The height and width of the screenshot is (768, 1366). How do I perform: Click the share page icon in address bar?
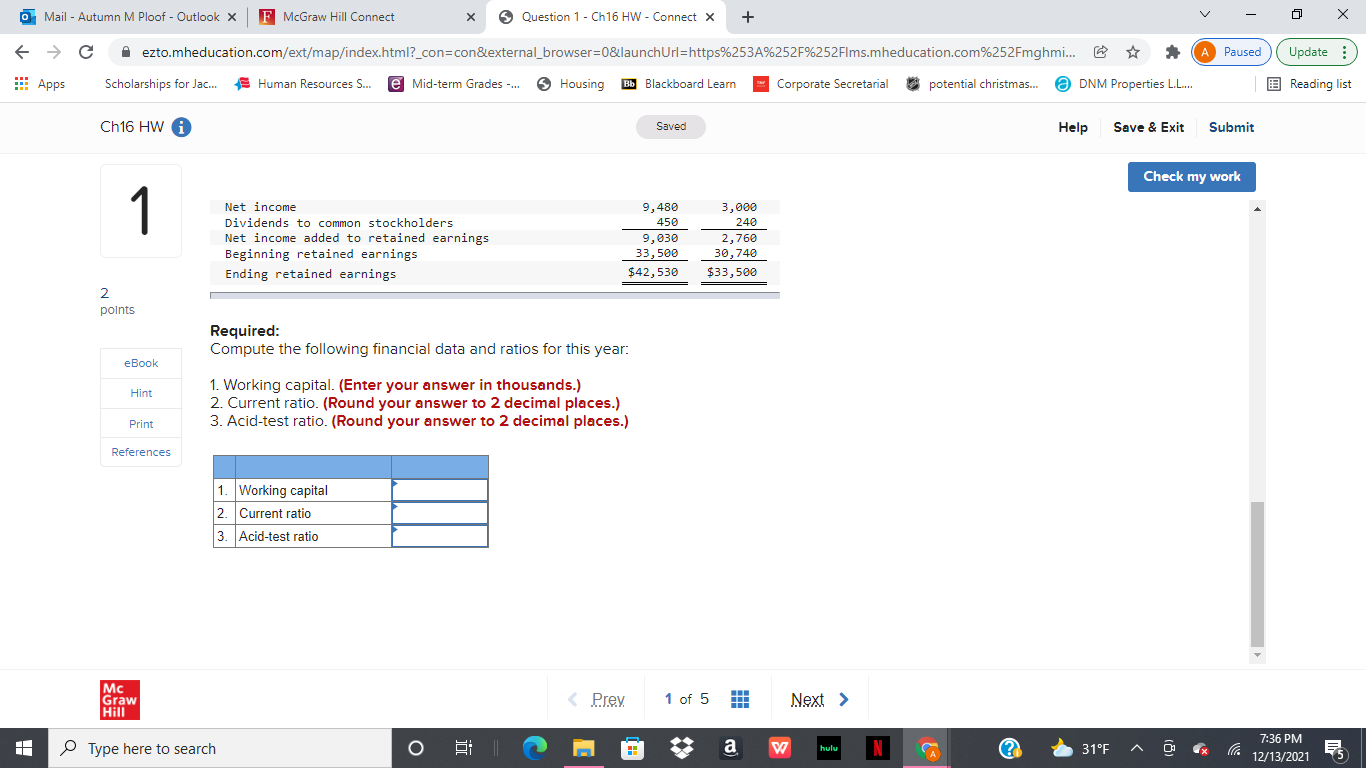coord(1101,52)
